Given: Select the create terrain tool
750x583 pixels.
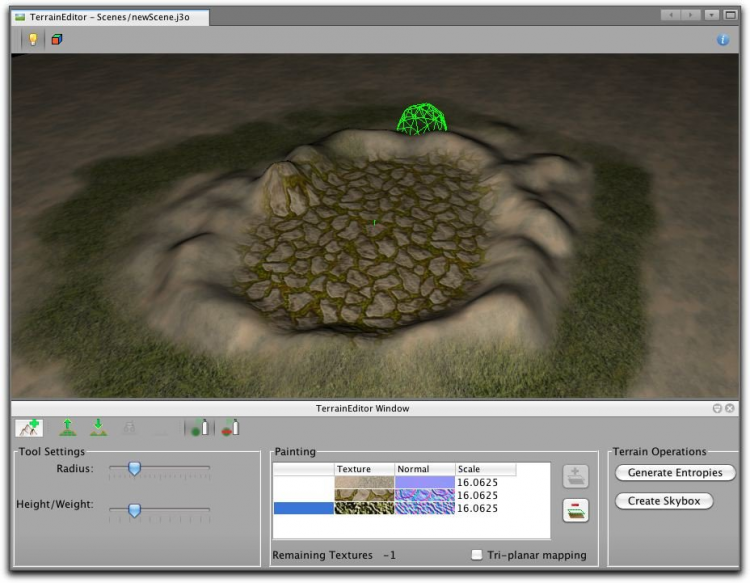Looking at the screenshot, I should (30, 428).
